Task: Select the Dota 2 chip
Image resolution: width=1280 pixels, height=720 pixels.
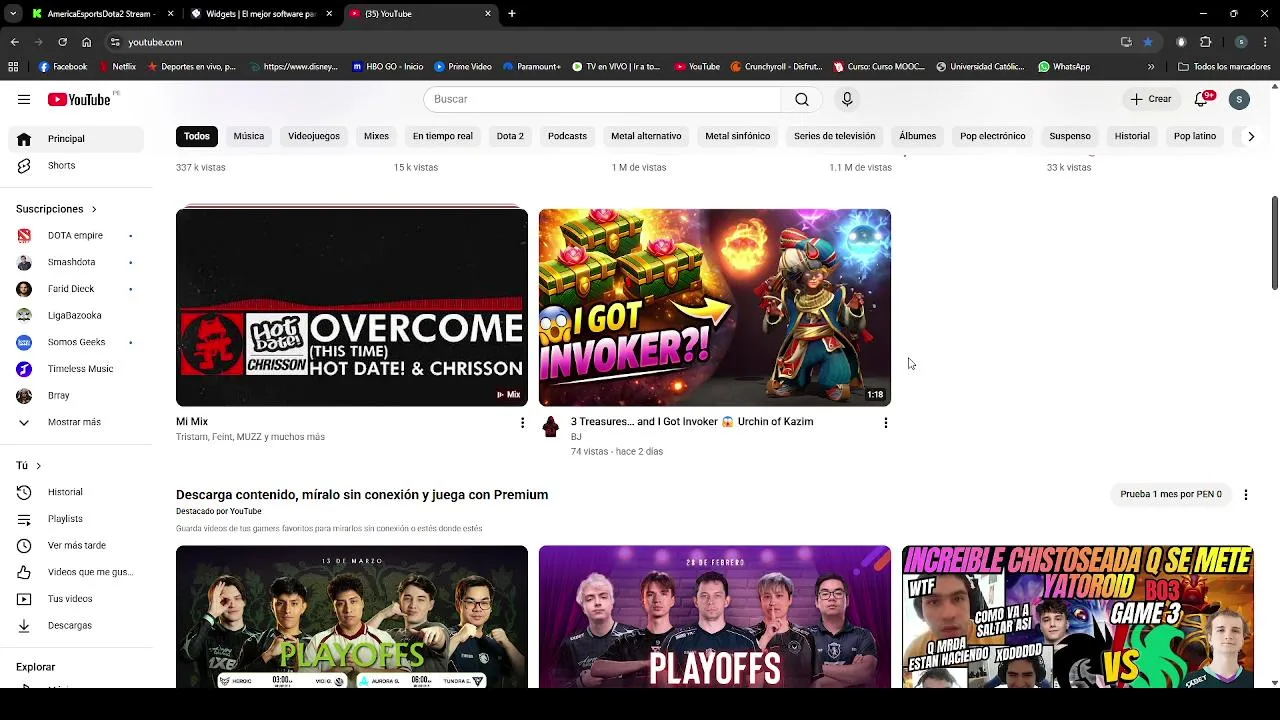Action: coord(510,136)
